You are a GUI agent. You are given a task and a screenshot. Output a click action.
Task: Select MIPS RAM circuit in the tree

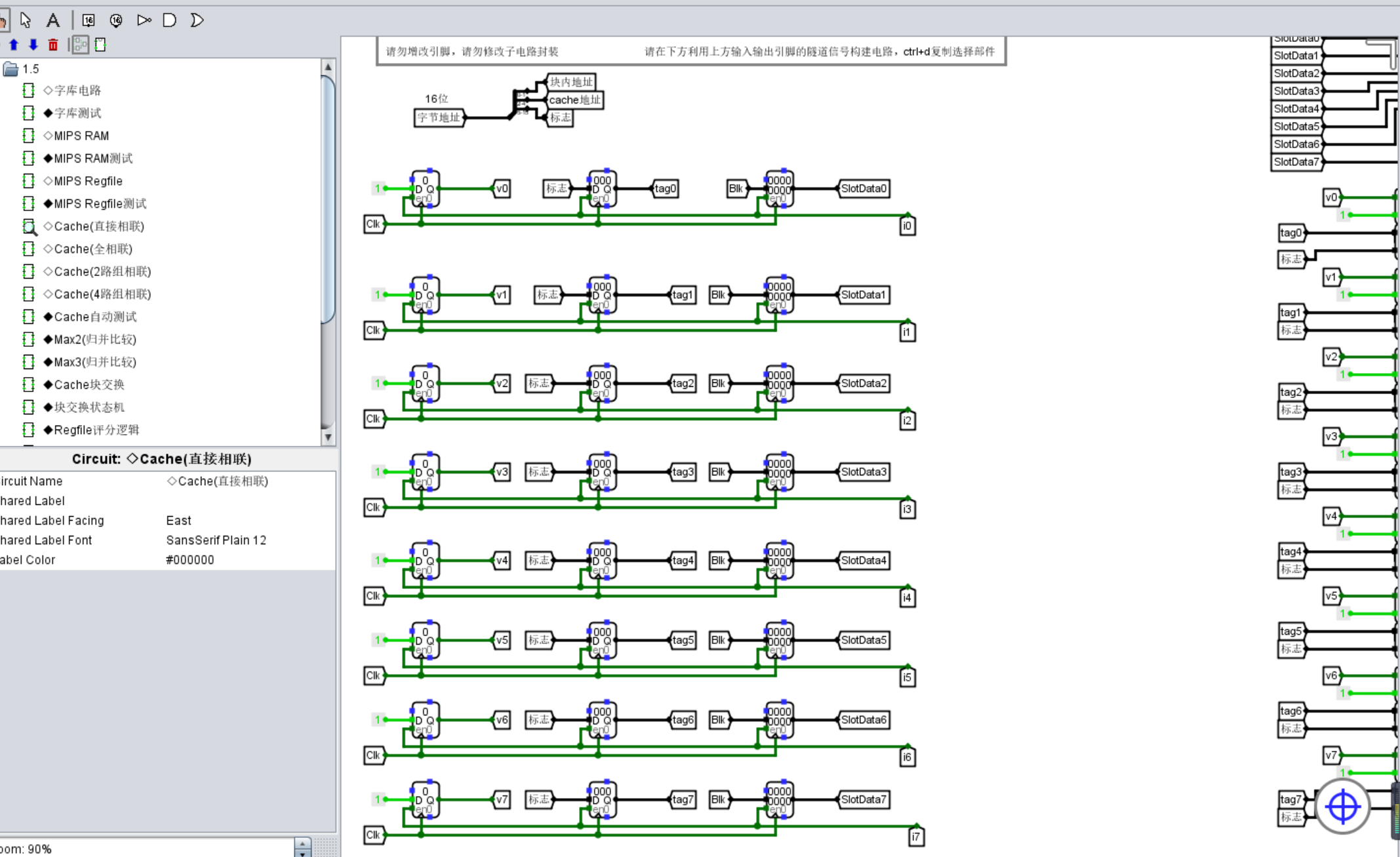click(x=81, y=136)
